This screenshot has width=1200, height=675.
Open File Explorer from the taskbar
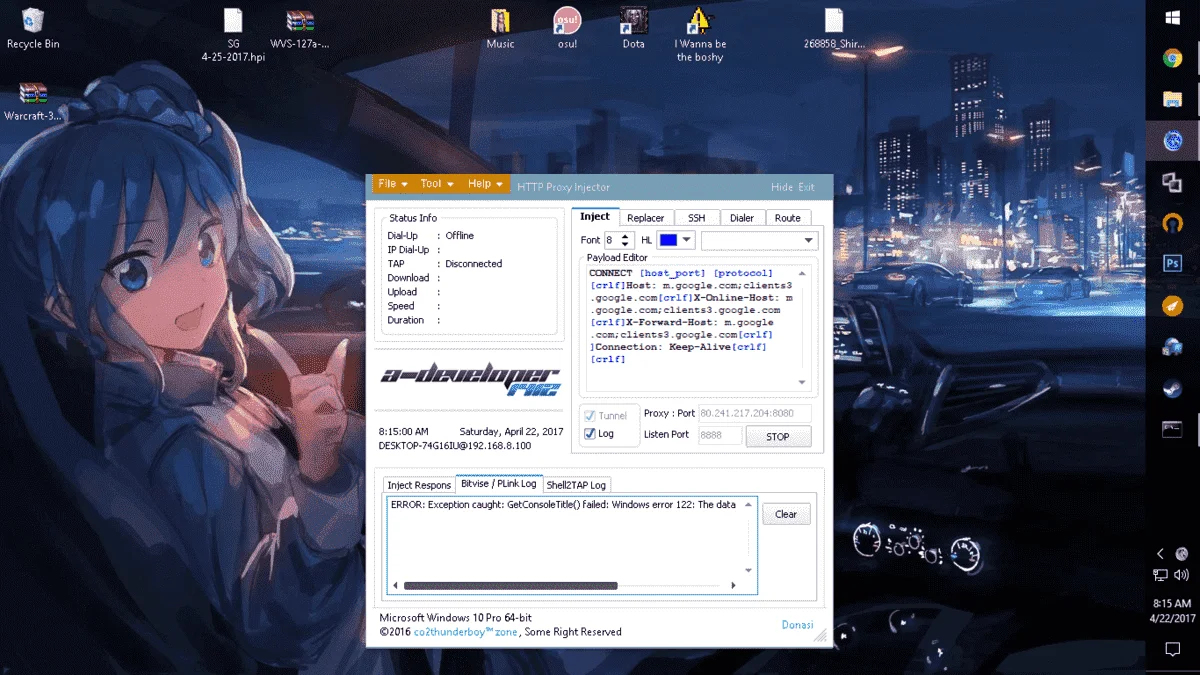point(1173,99)
